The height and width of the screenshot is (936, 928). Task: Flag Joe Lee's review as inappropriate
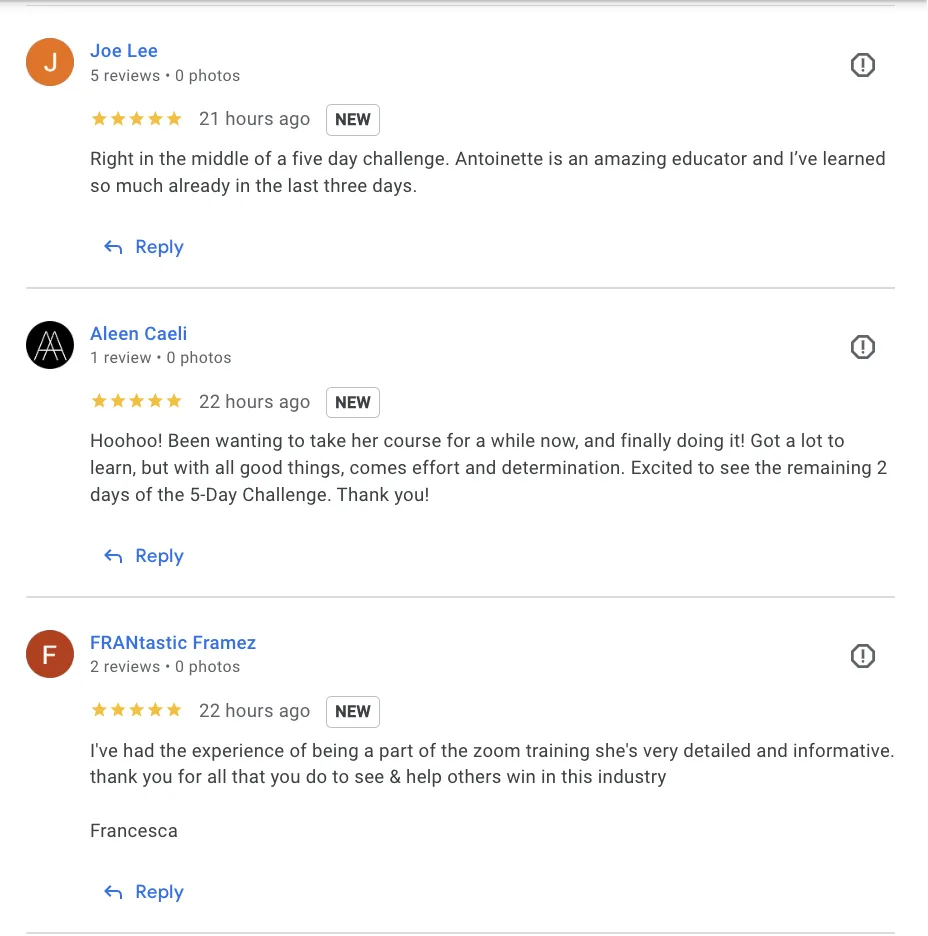click(862, 65)
